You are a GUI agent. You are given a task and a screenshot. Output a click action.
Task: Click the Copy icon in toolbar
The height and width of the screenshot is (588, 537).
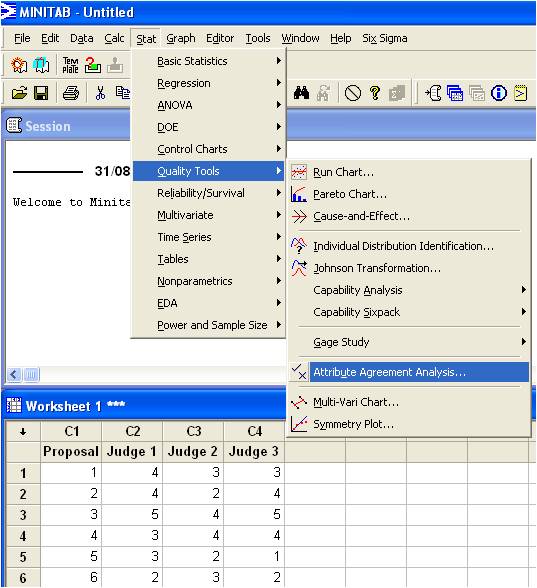click(x=123, y=93)
